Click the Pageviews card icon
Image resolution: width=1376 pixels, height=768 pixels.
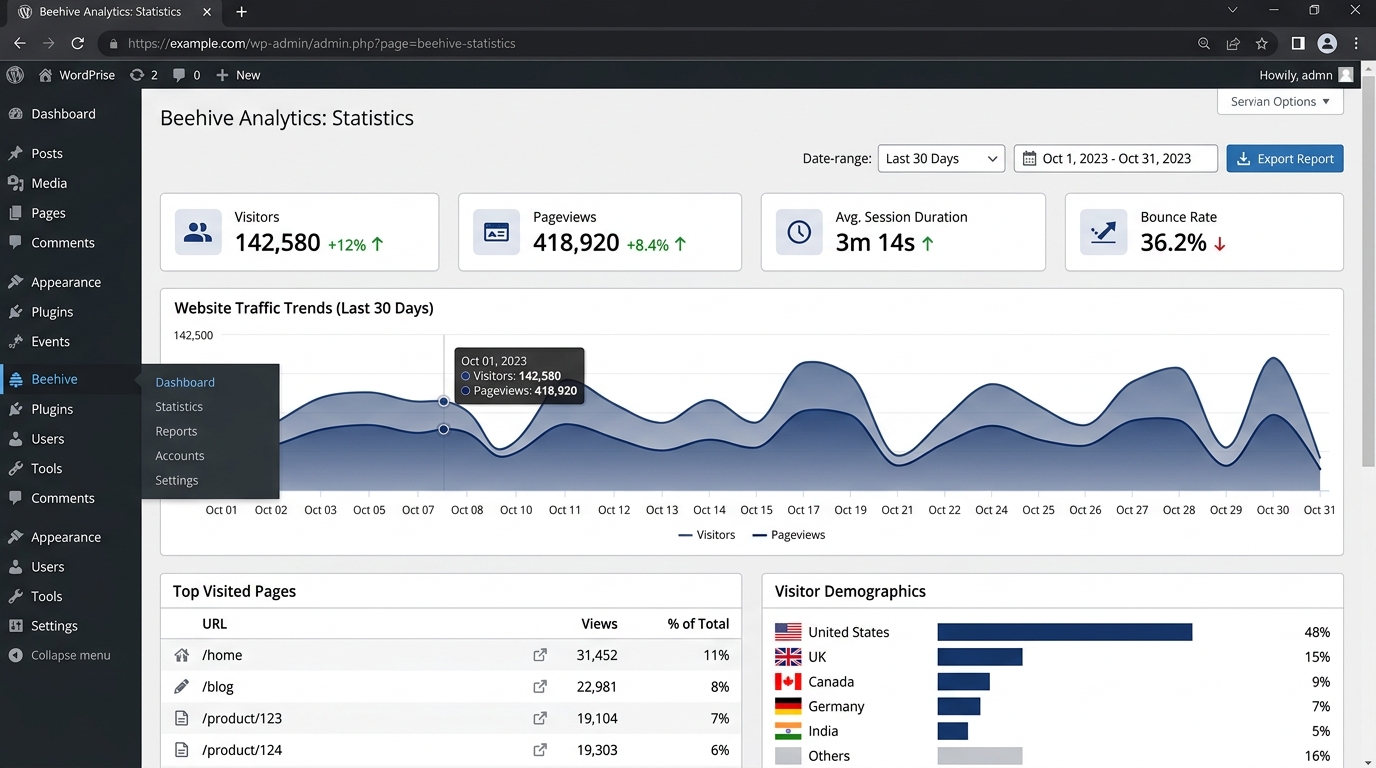tap(496, 232)
